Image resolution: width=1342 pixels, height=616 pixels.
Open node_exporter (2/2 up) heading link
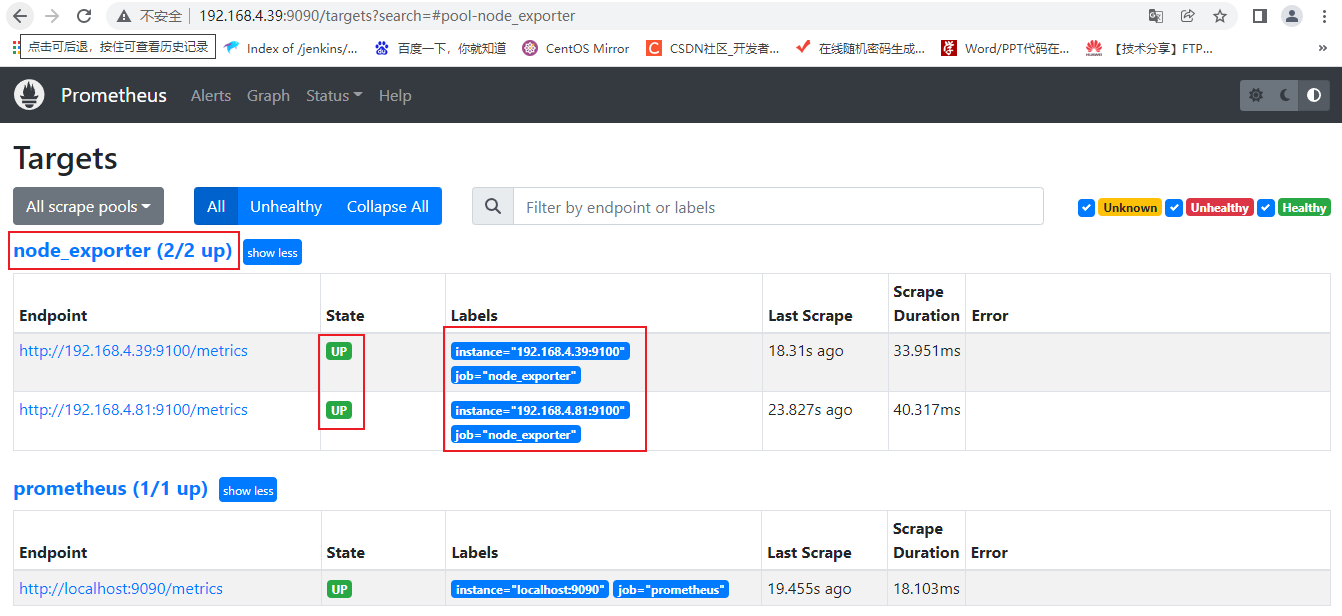coord(123,250)
